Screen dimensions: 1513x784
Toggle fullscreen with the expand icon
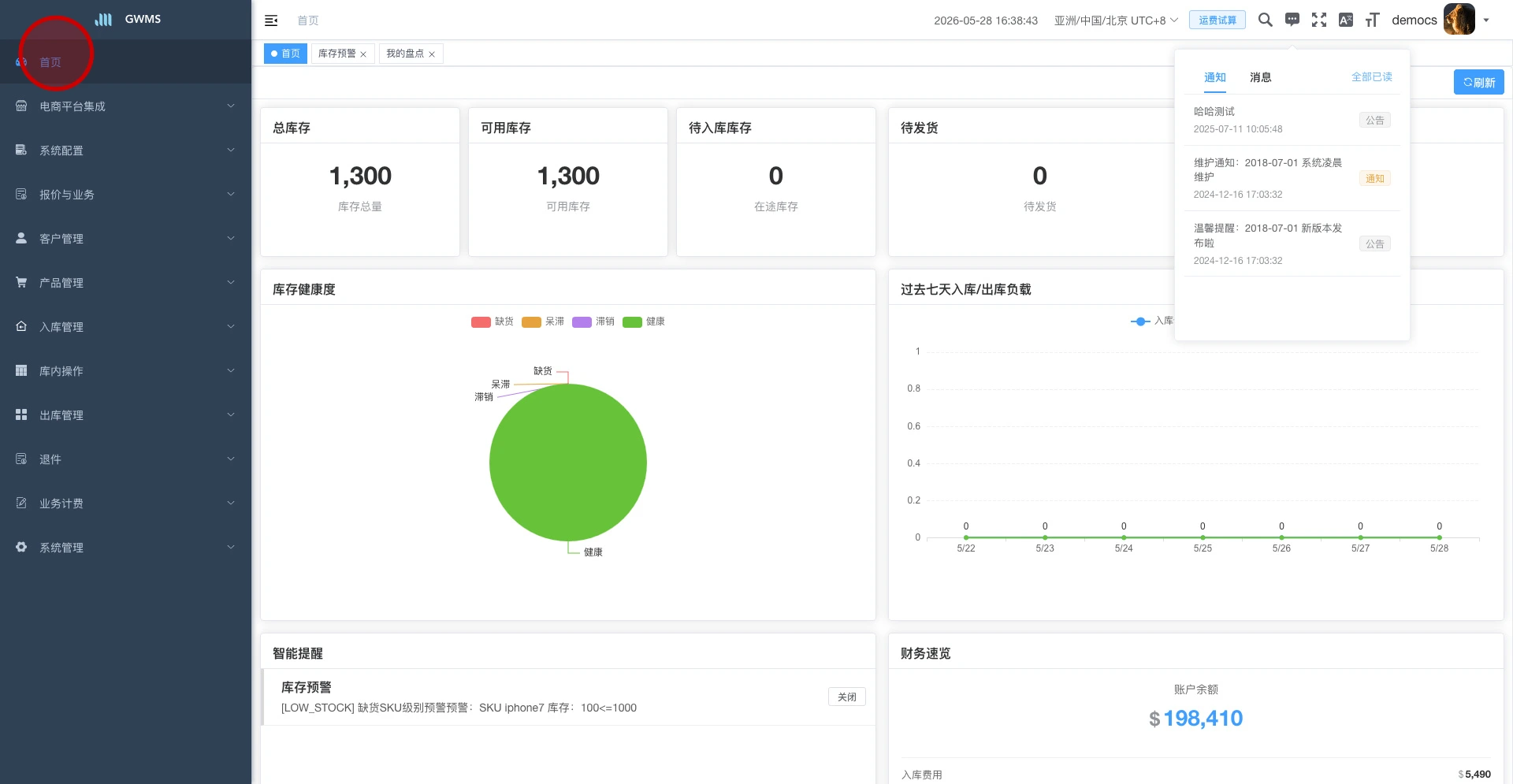tap(1319, 20)
